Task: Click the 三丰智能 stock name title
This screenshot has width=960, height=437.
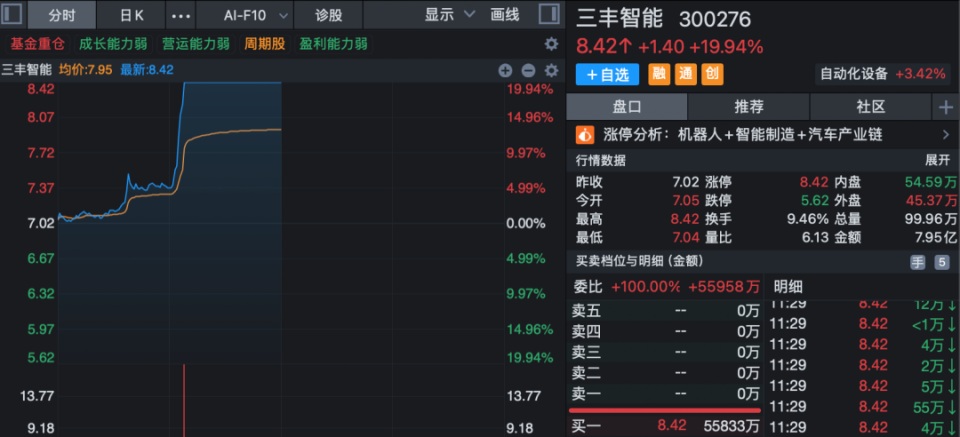Action: point(620,18)
